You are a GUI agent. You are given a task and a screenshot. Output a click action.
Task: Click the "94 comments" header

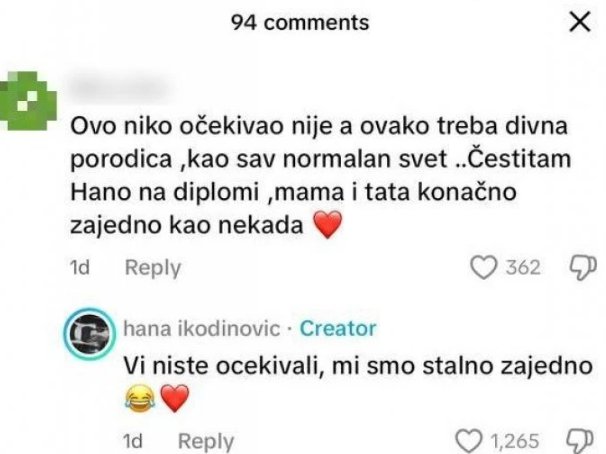point(300,22)
